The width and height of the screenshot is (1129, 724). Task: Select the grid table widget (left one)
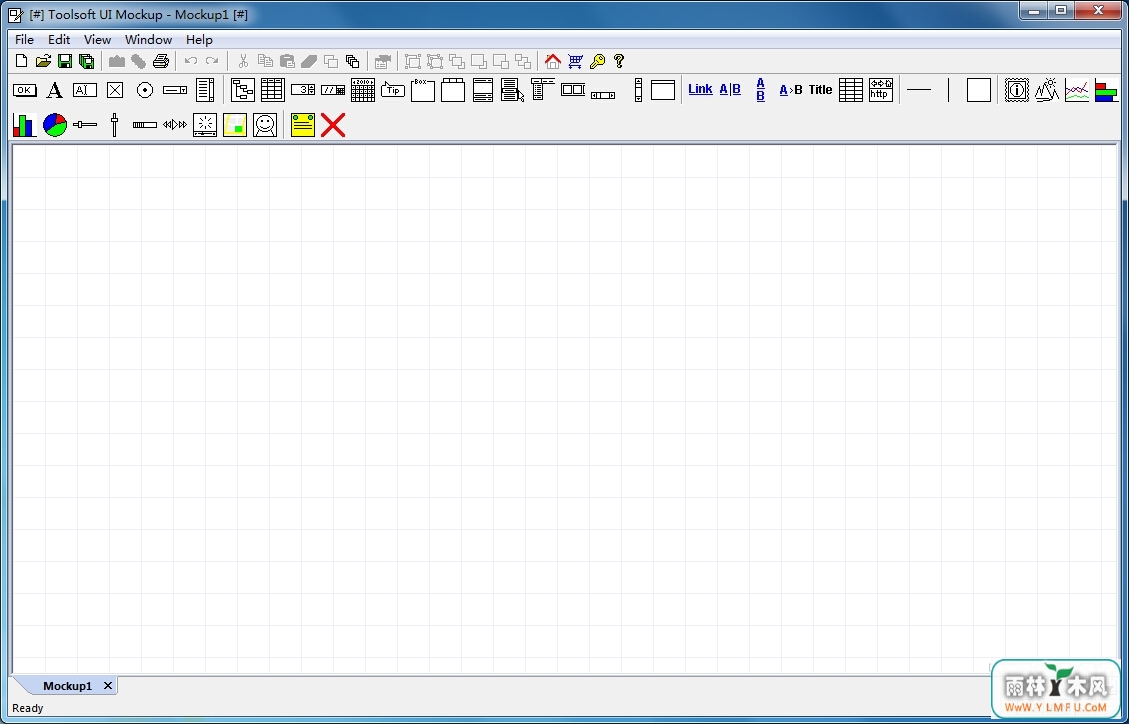272,90
